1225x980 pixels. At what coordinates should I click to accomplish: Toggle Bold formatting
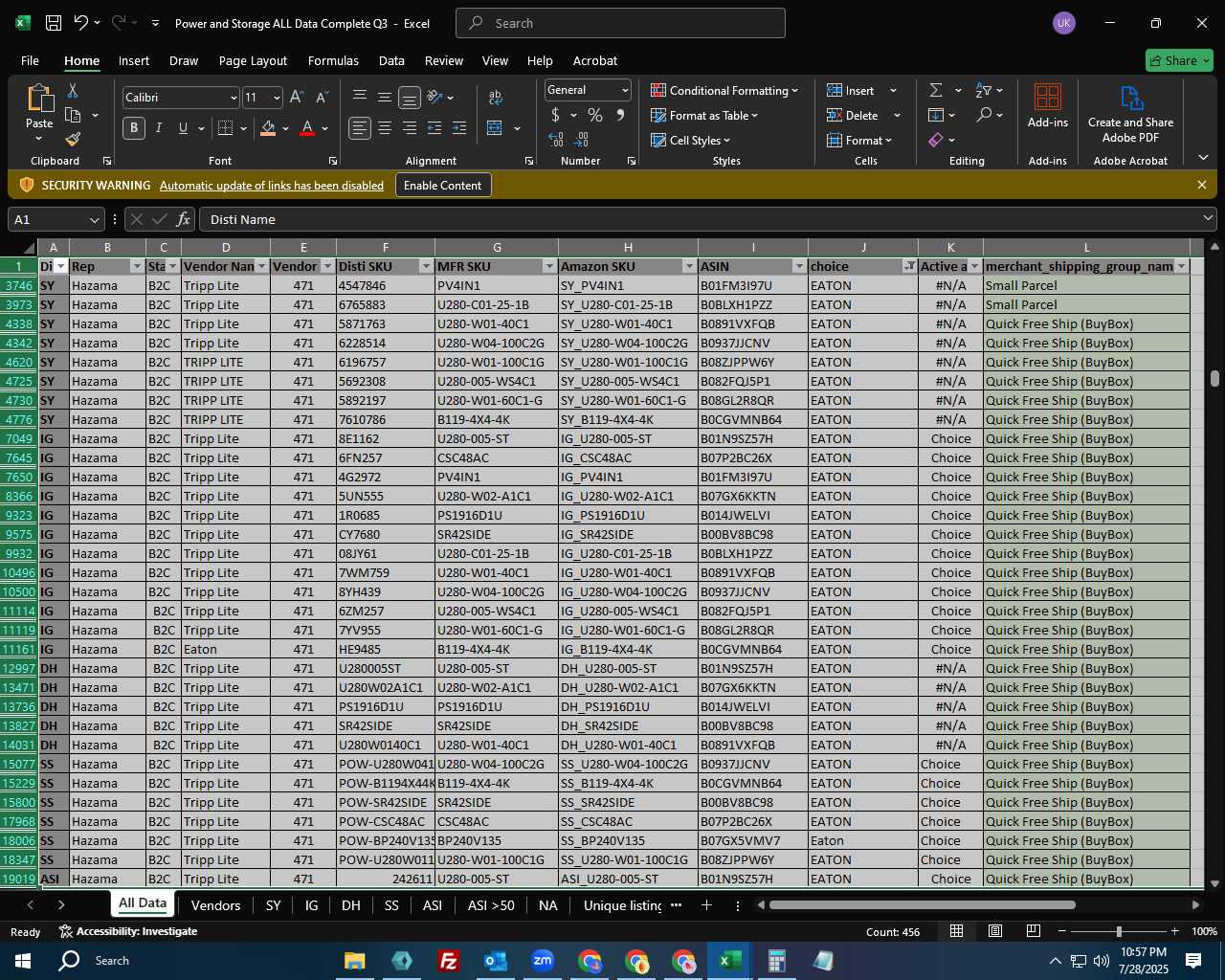[x=134, y=128]
